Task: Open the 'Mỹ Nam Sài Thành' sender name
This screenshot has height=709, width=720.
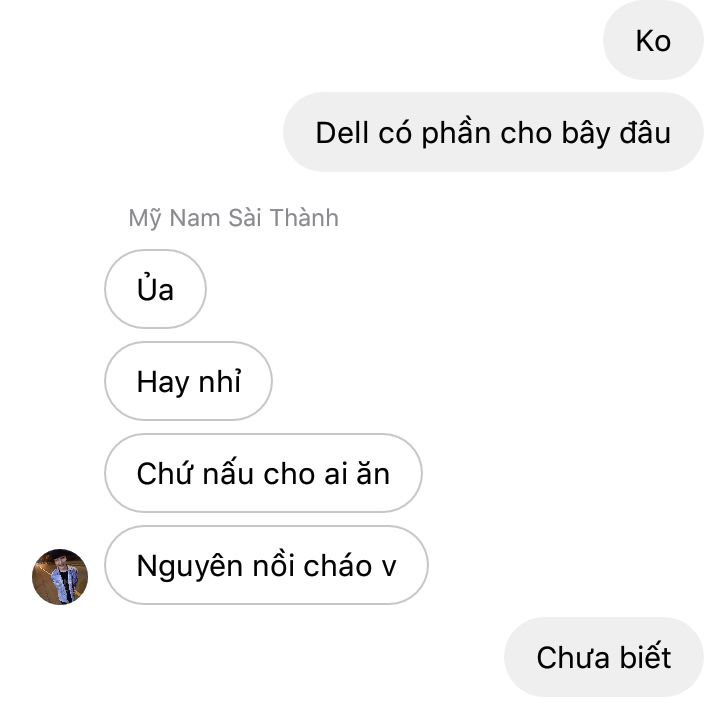Action: (233, 218)
